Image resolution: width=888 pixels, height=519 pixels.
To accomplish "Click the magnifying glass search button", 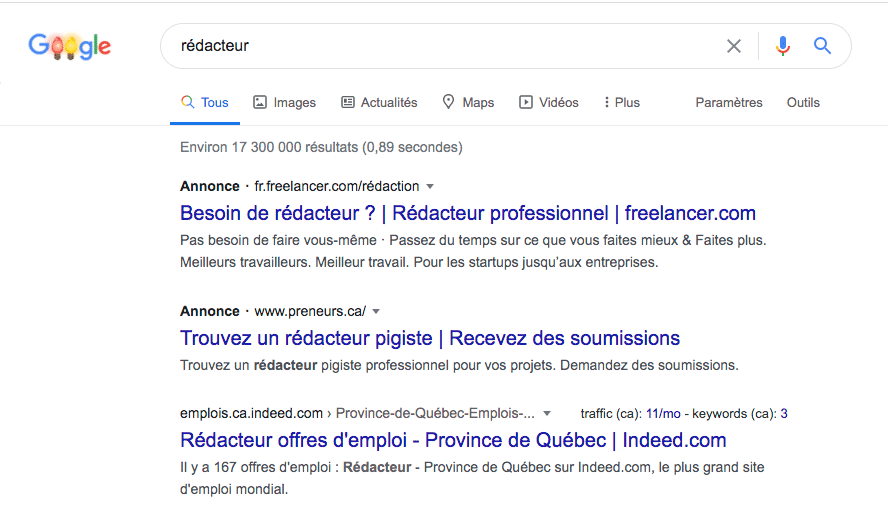I will coord(822,46).
